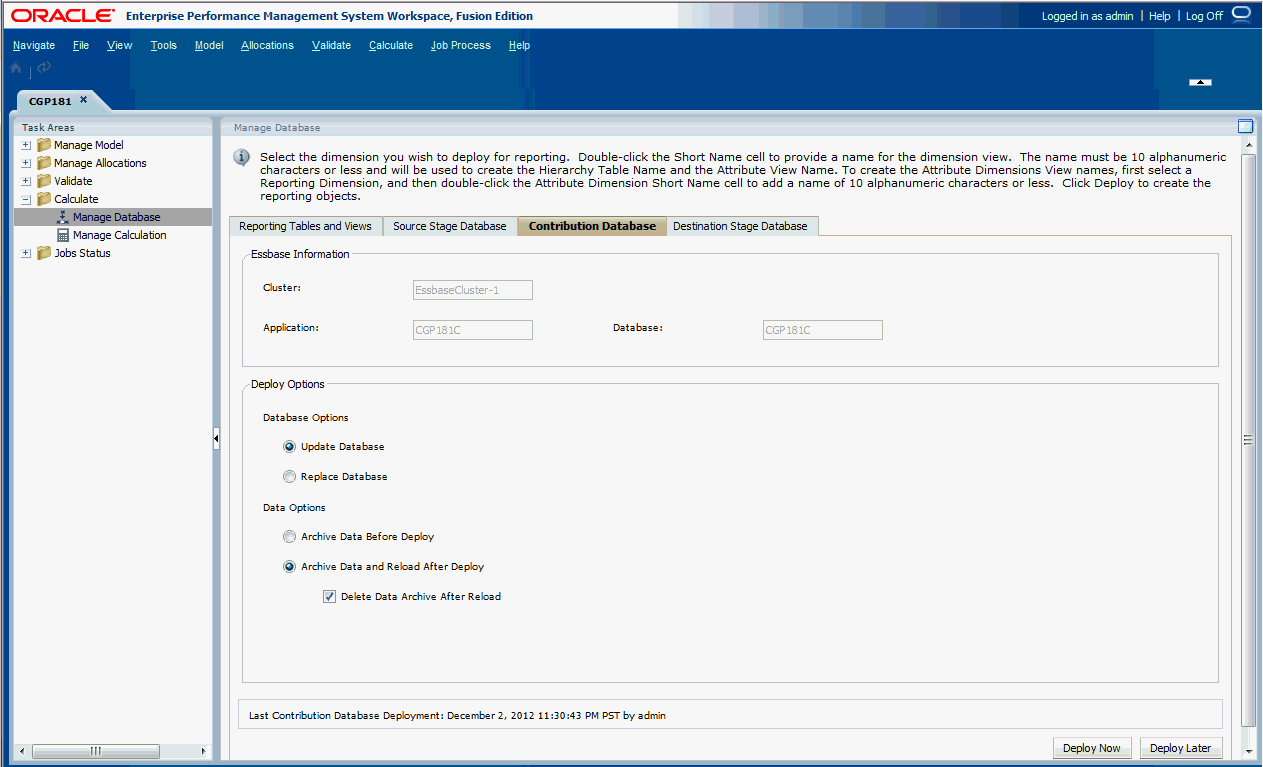1263x767 pixels.
Task: Open the Validate menu
Action: [331, 45]
